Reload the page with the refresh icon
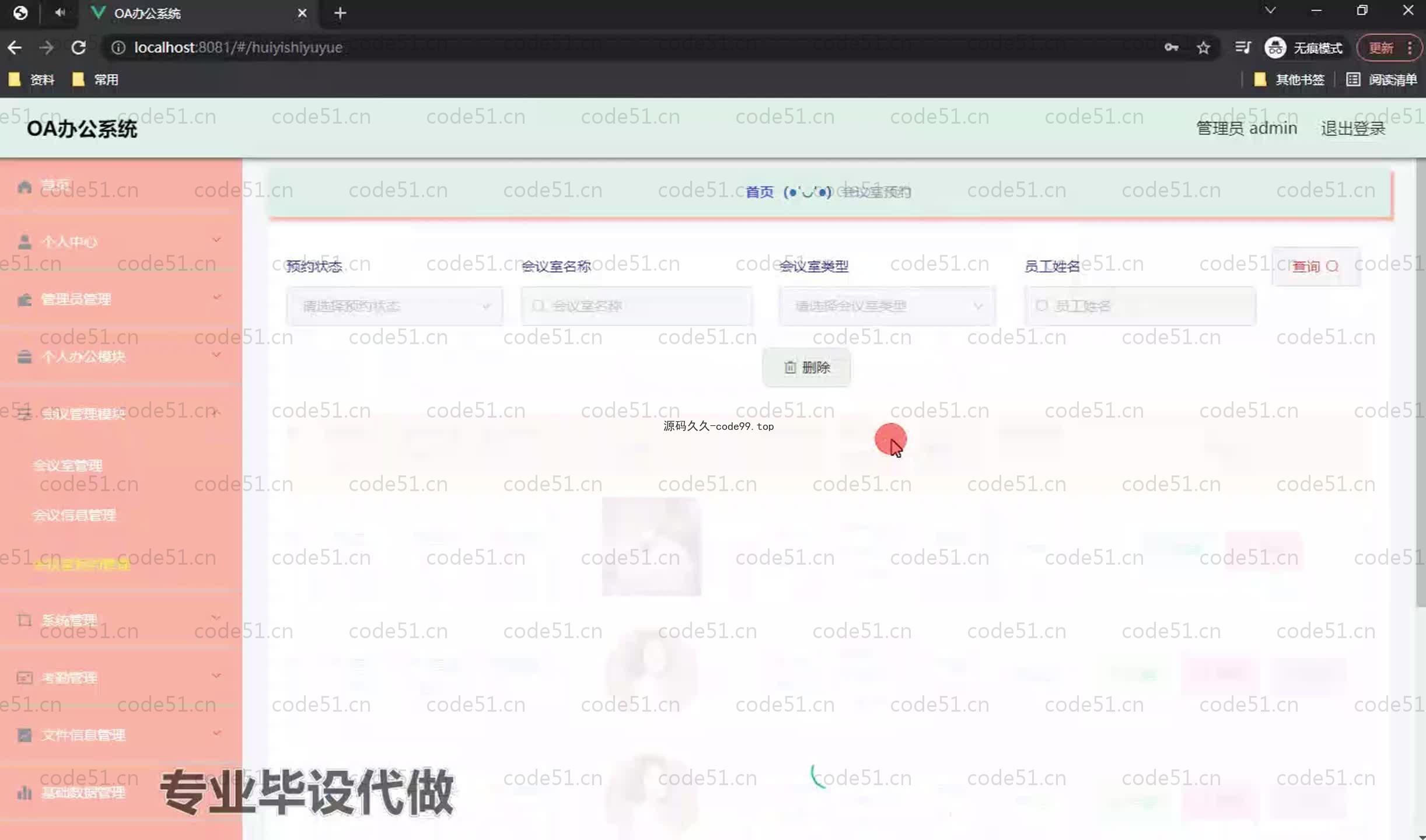This screenshot has height=840, width=1426. [x=78, y=47]
